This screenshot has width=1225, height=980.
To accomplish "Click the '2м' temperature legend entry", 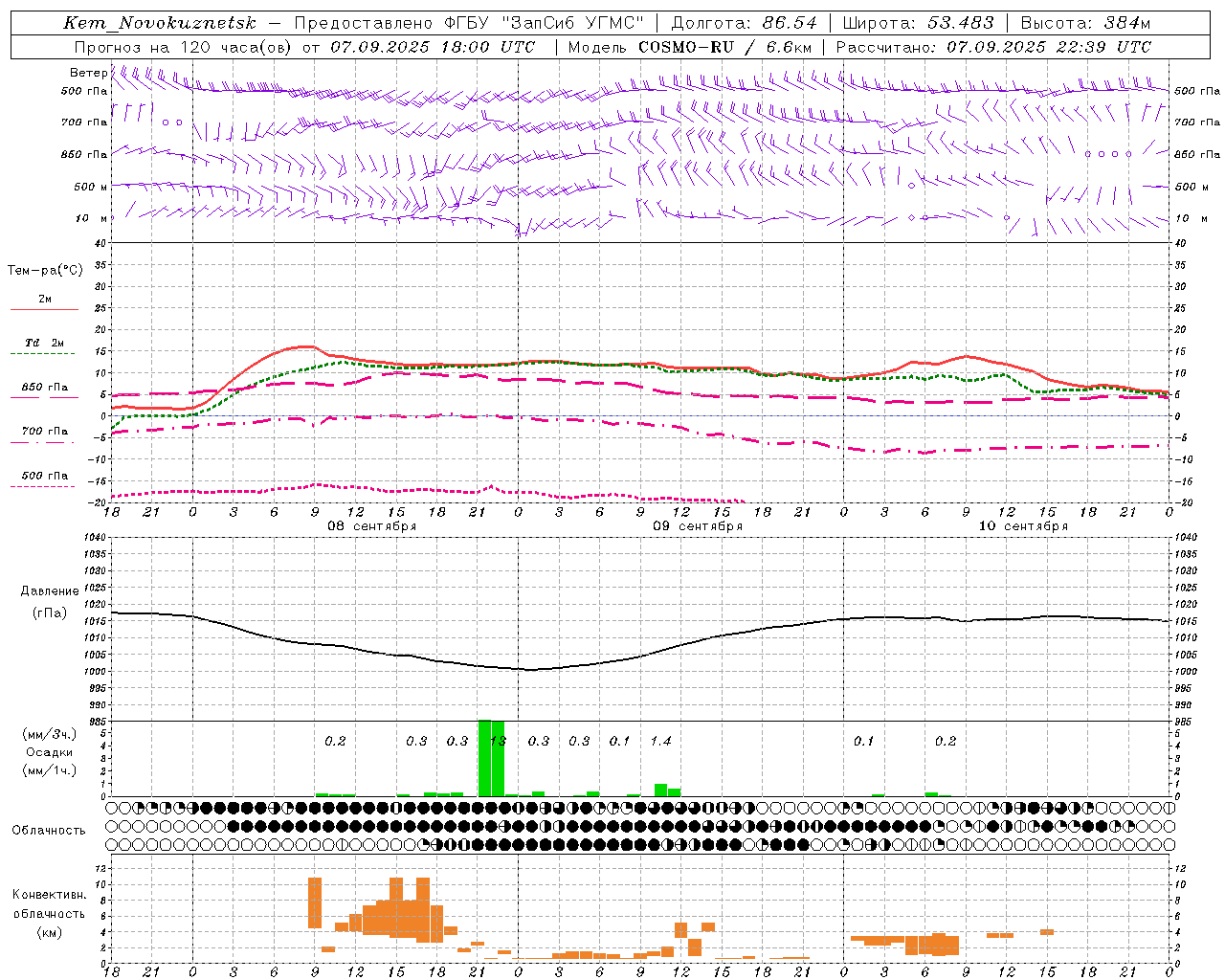I will (44, 299).
